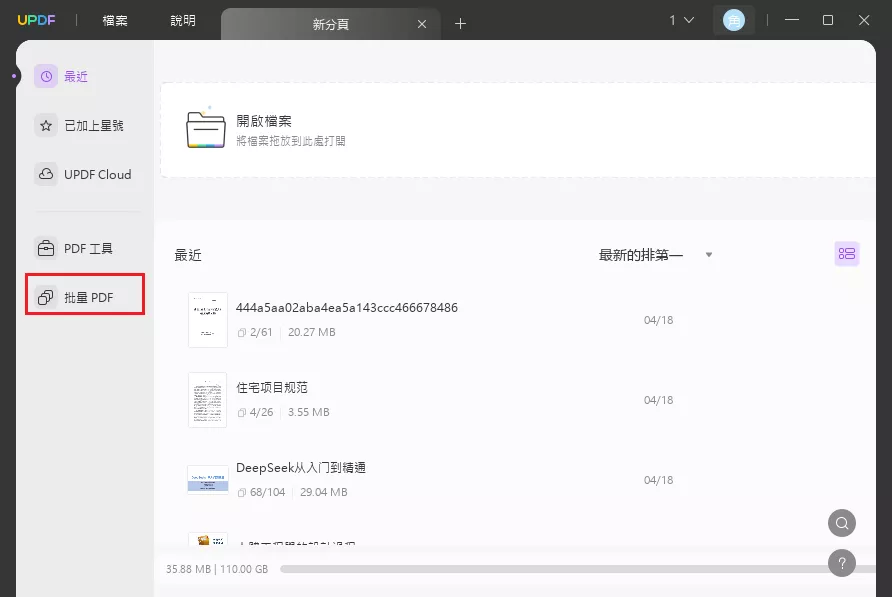Click thumbnail of DeepSeek从入门到精通

[x=208, y=480]
